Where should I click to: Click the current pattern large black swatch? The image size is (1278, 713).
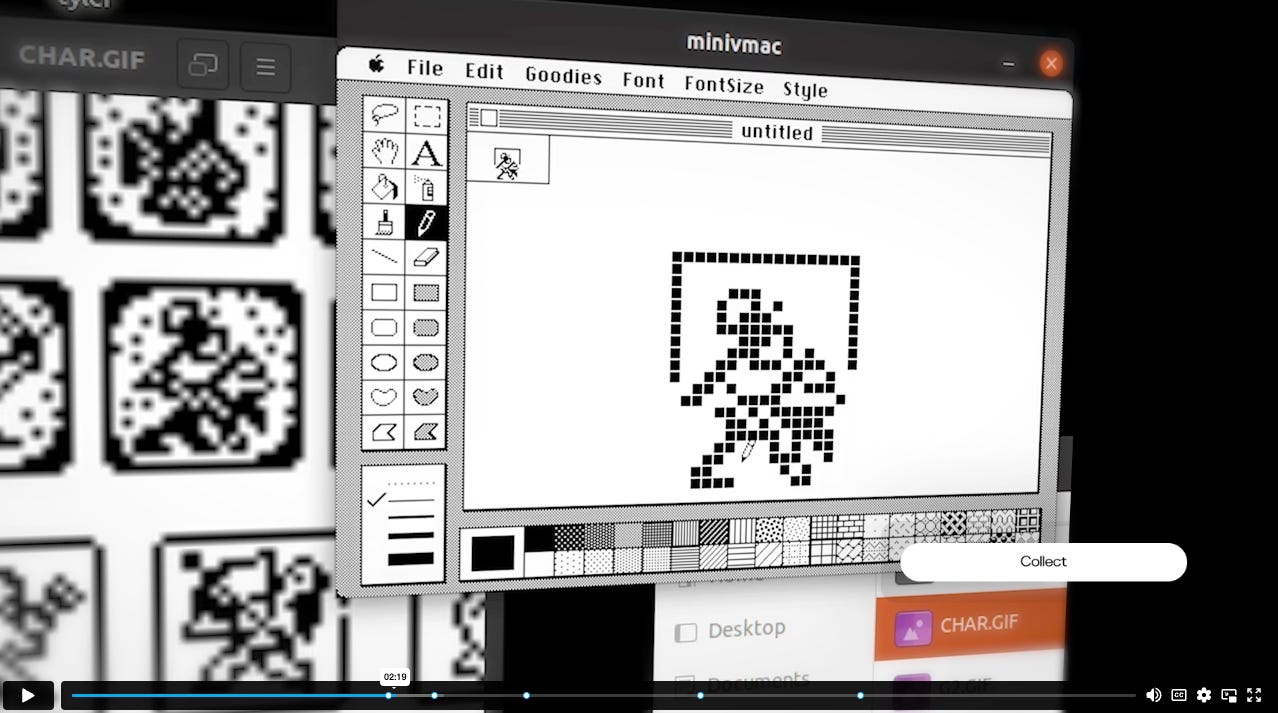pos(492,553)
